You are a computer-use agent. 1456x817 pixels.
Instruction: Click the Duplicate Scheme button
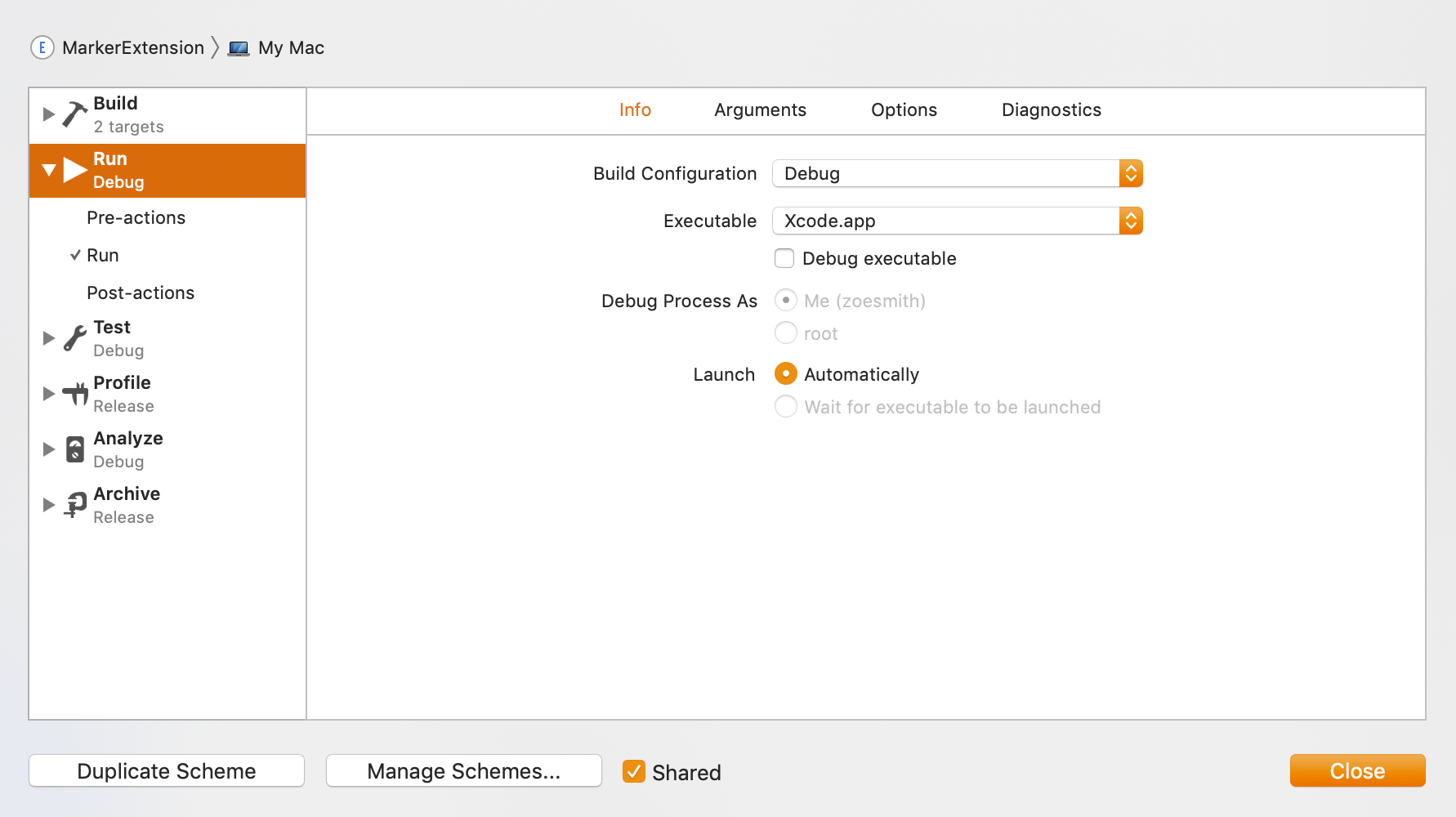coord(166,770)
